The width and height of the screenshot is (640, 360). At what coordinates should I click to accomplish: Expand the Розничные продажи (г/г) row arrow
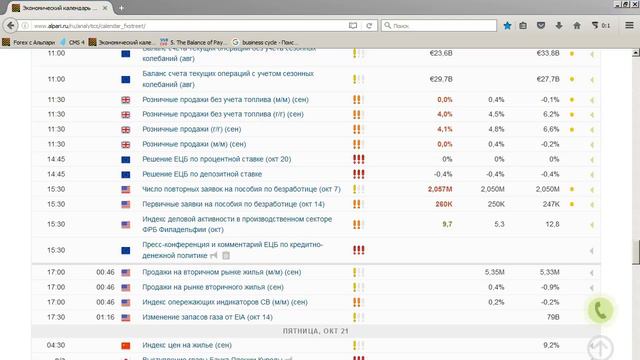point(591,130)
